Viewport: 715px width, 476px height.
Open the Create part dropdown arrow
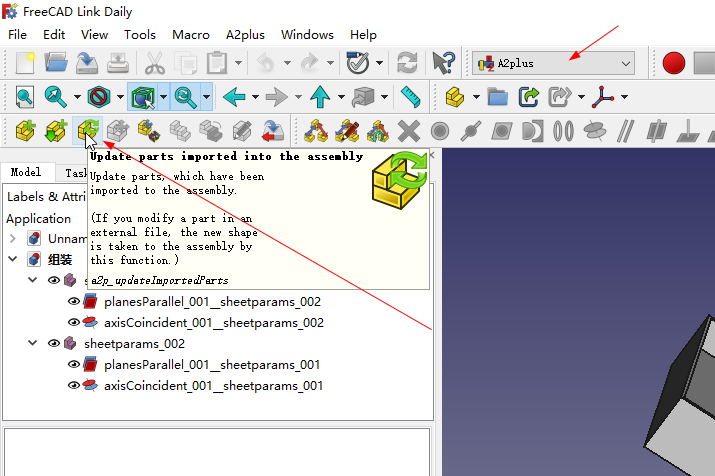pos(476,97)
